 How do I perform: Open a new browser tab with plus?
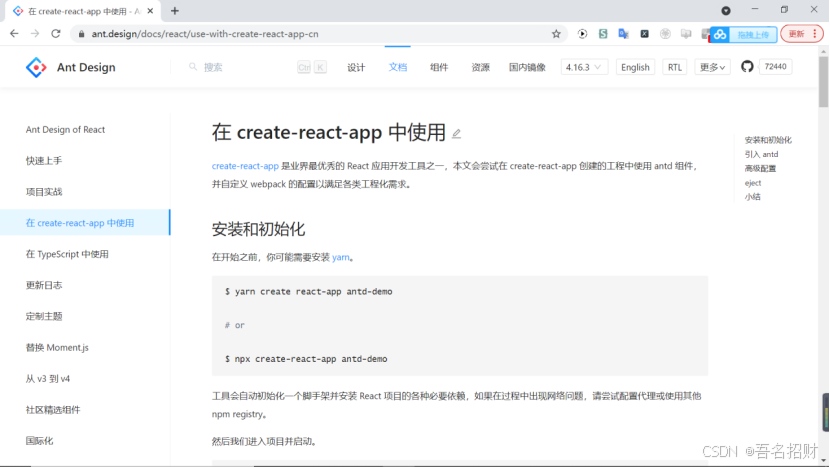[x=175, y=11]
